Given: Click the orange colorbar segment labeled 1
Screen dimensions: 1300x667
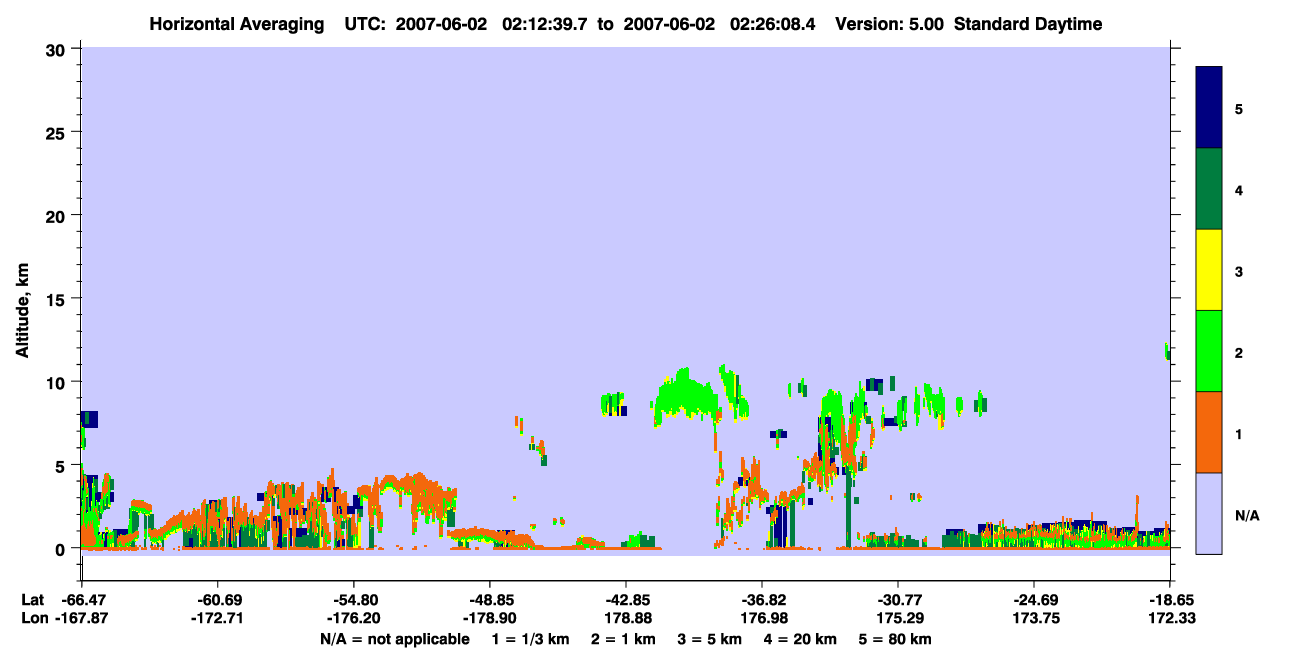Looking at the screenshot, I should 1209,432.
